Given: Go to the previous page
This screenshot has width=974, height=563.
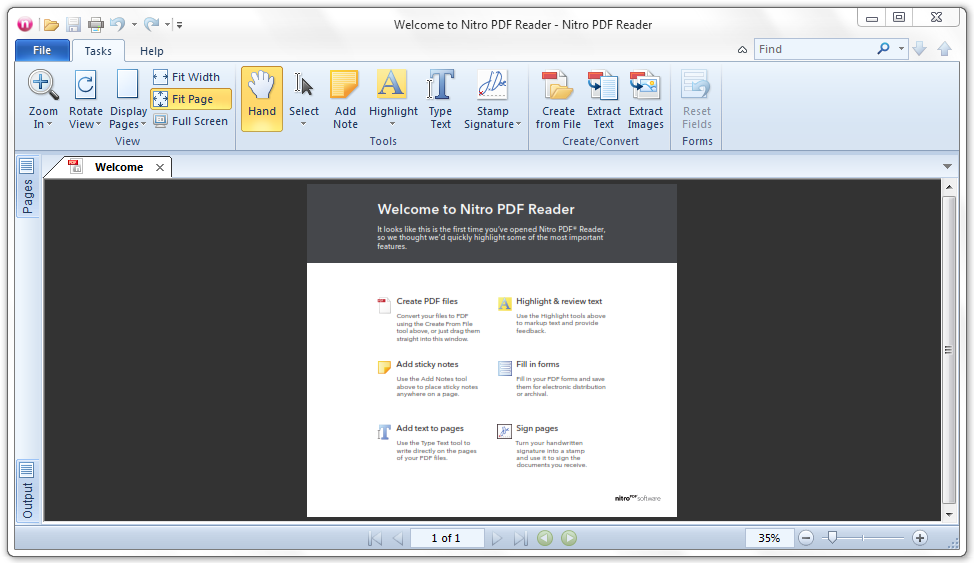Looking at the screenshot, I should point(398,538).
